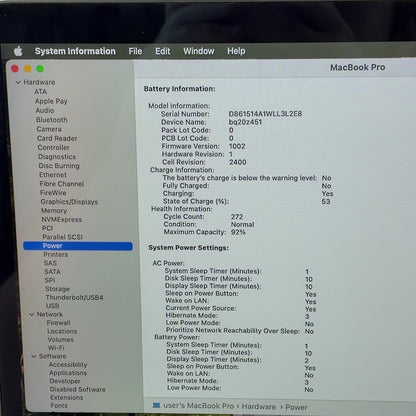Select Applications under Software

[68, 373]
